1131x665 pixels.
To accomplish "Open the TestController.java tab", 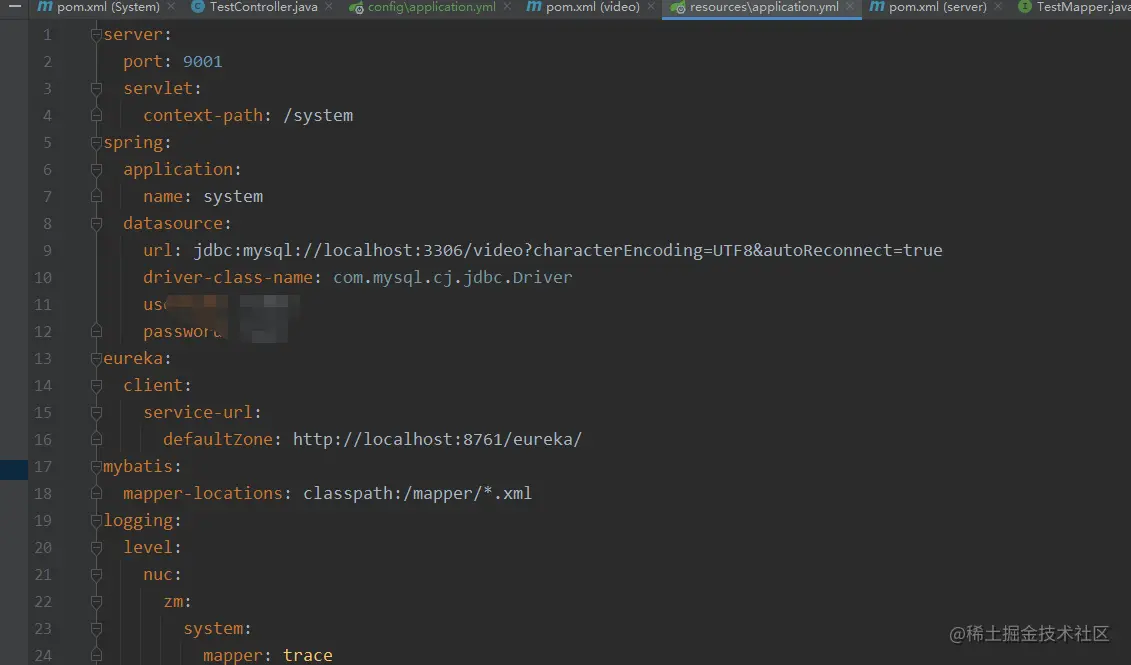I will [263, 6].
